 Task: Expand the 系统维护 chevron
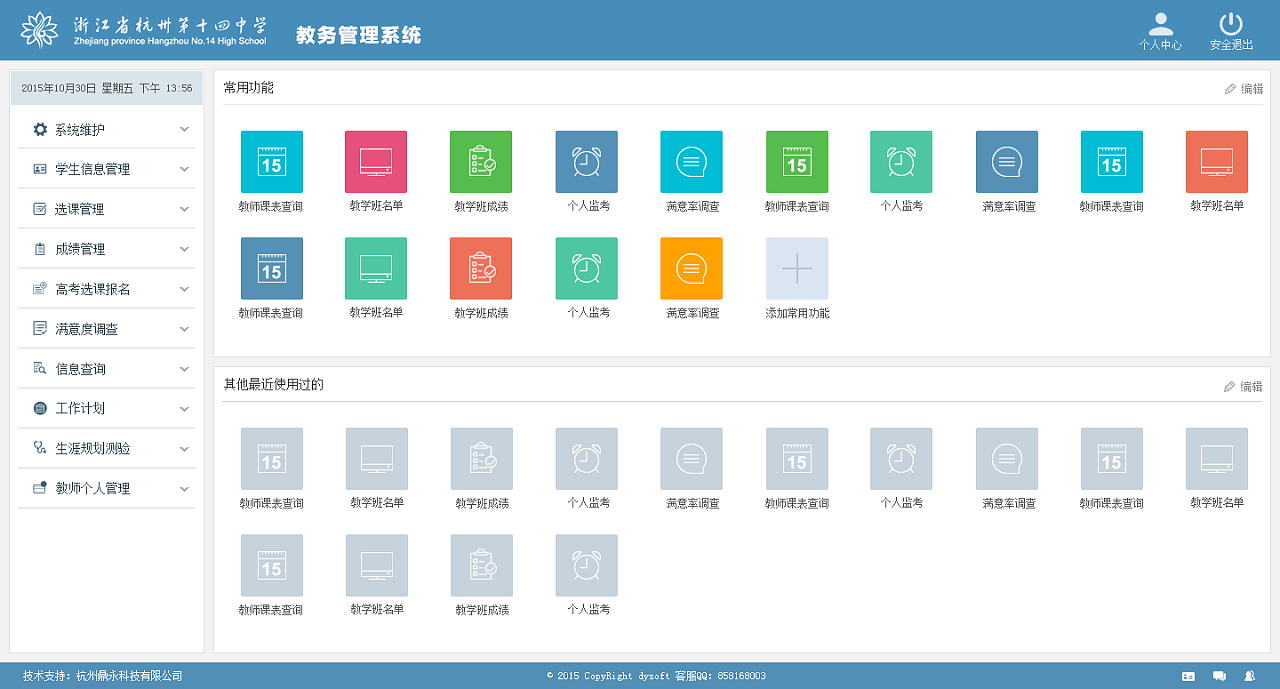click(x=184, y=129)
